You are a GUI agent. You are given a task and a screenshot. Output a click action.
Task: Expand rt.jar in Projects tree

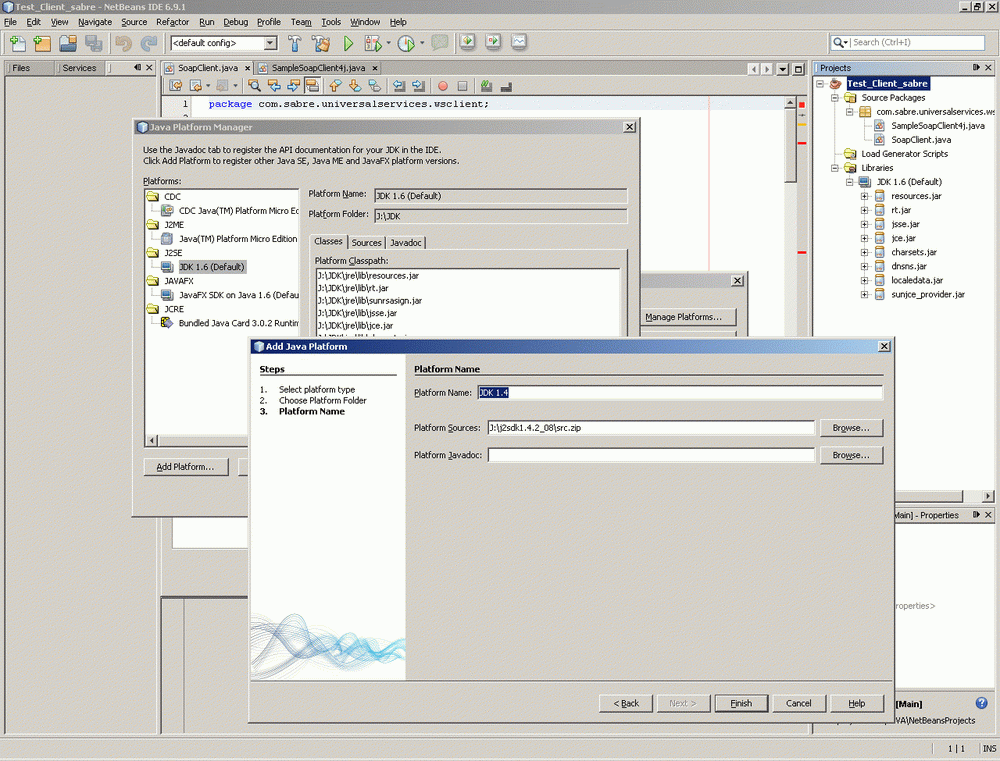point(865,210)
